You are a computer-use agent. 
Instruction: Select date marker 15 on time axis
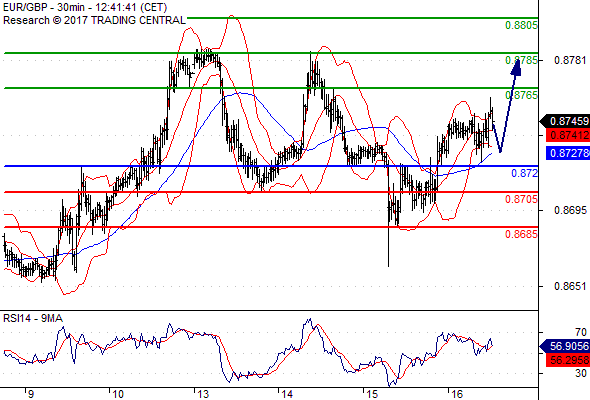pos(372,394)
